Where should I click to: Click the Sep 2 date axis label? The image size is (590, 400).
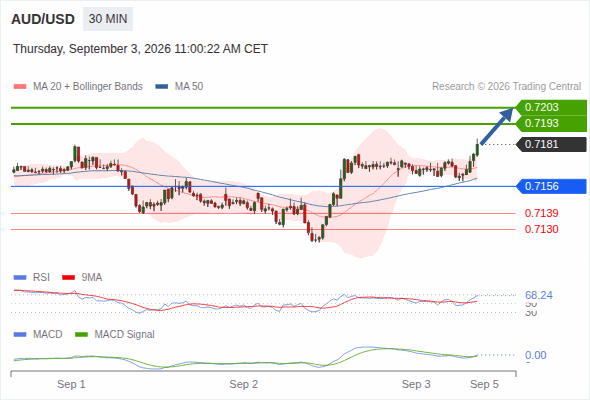244,384
